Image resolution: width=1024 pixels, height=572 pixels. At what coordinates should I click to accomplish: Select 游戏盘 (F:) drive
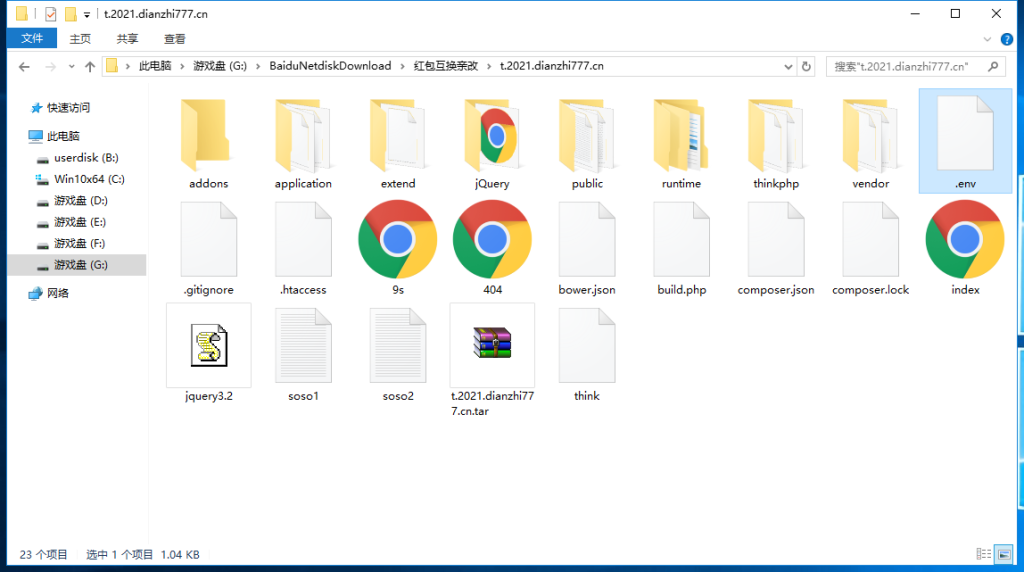tap(80, 244)
